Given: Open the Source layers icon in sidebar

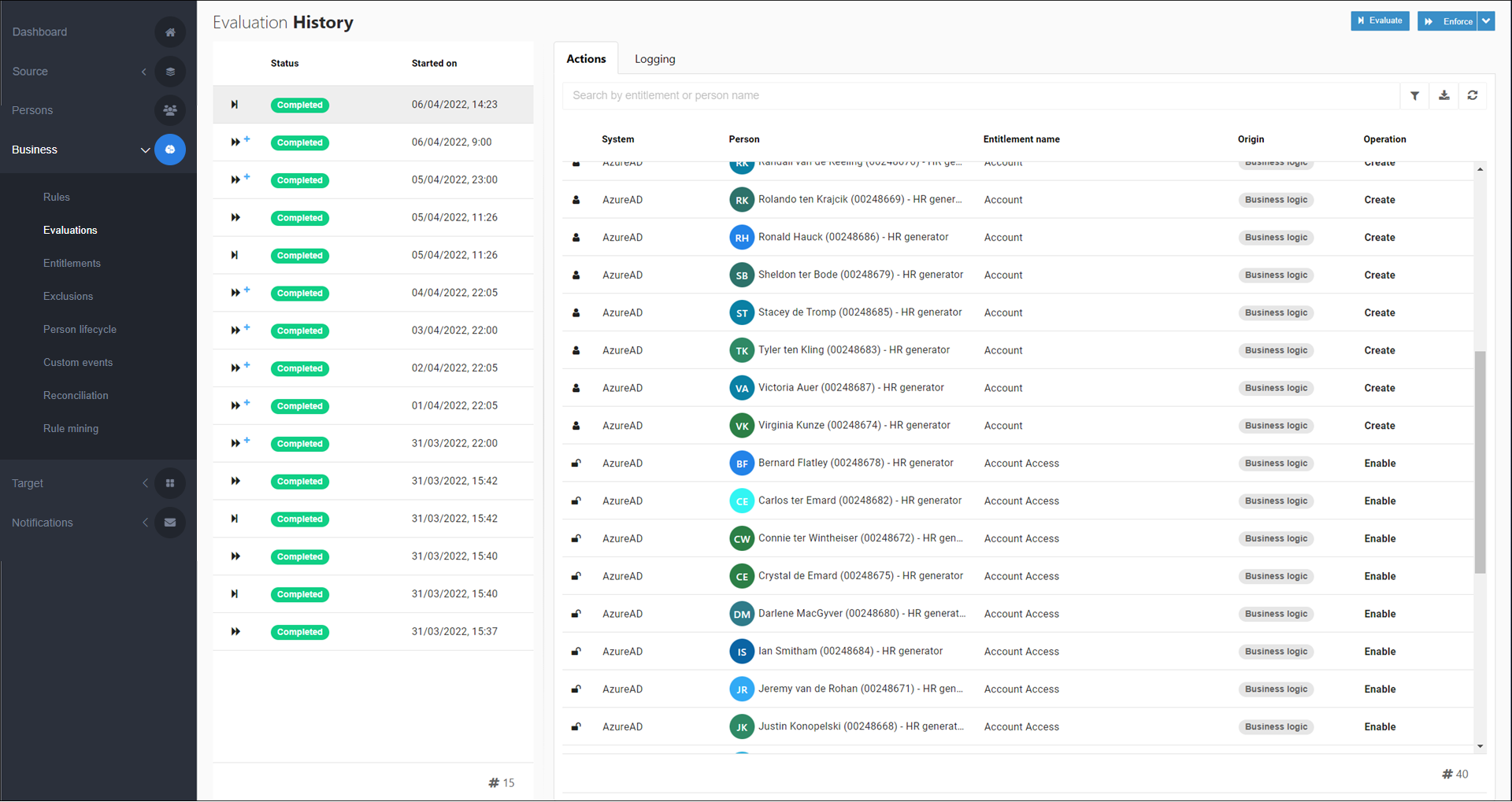Looking at the screenshot, I should [170, 71].
